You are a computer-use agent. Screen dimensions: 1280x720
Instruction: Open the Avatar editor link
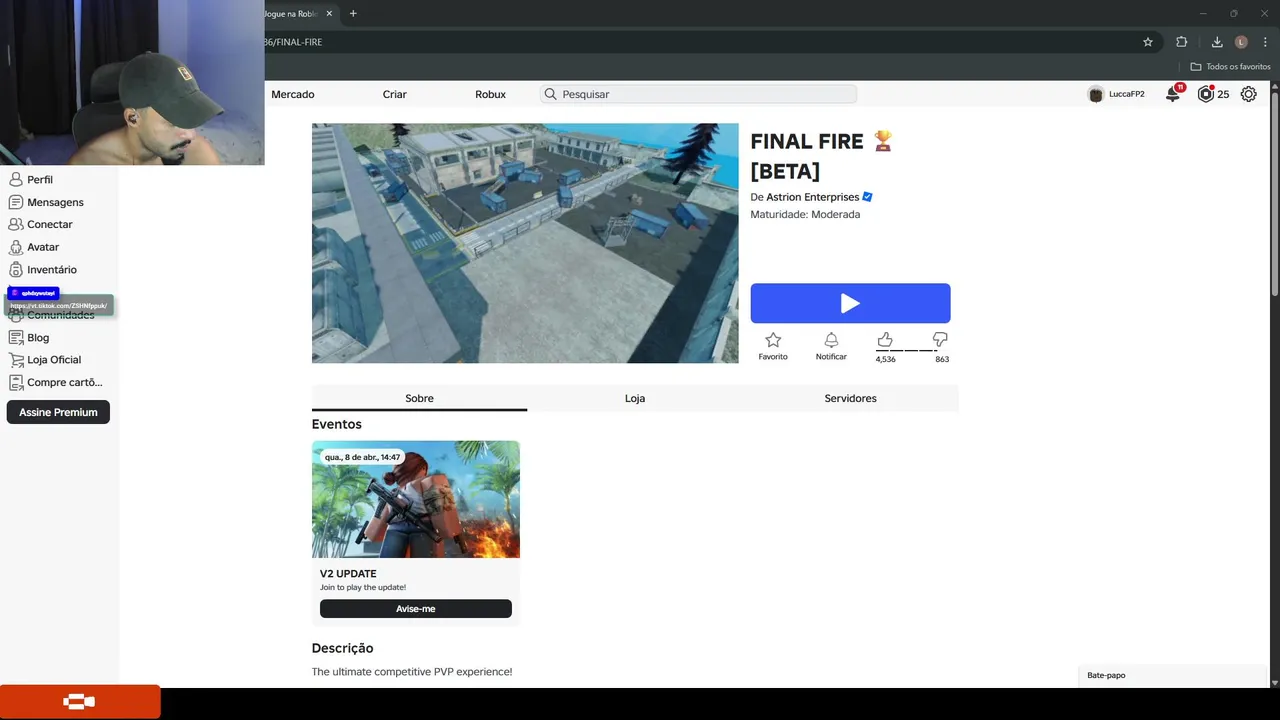[33, 247]
